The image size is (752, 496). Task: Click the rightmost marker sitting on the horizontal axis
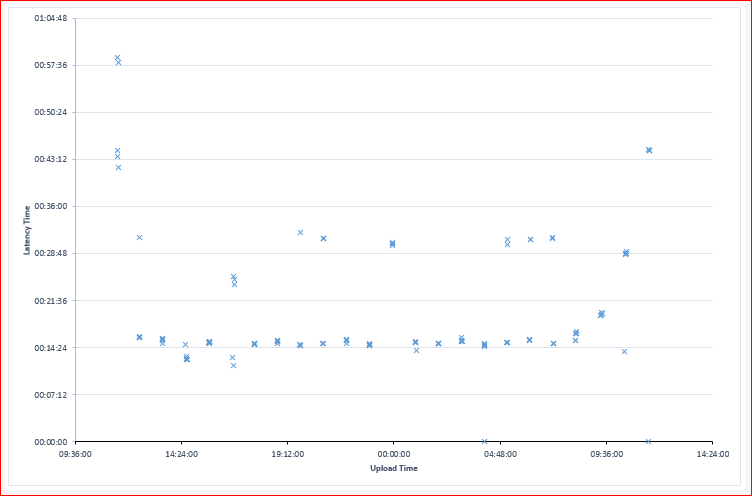(648, 441)
